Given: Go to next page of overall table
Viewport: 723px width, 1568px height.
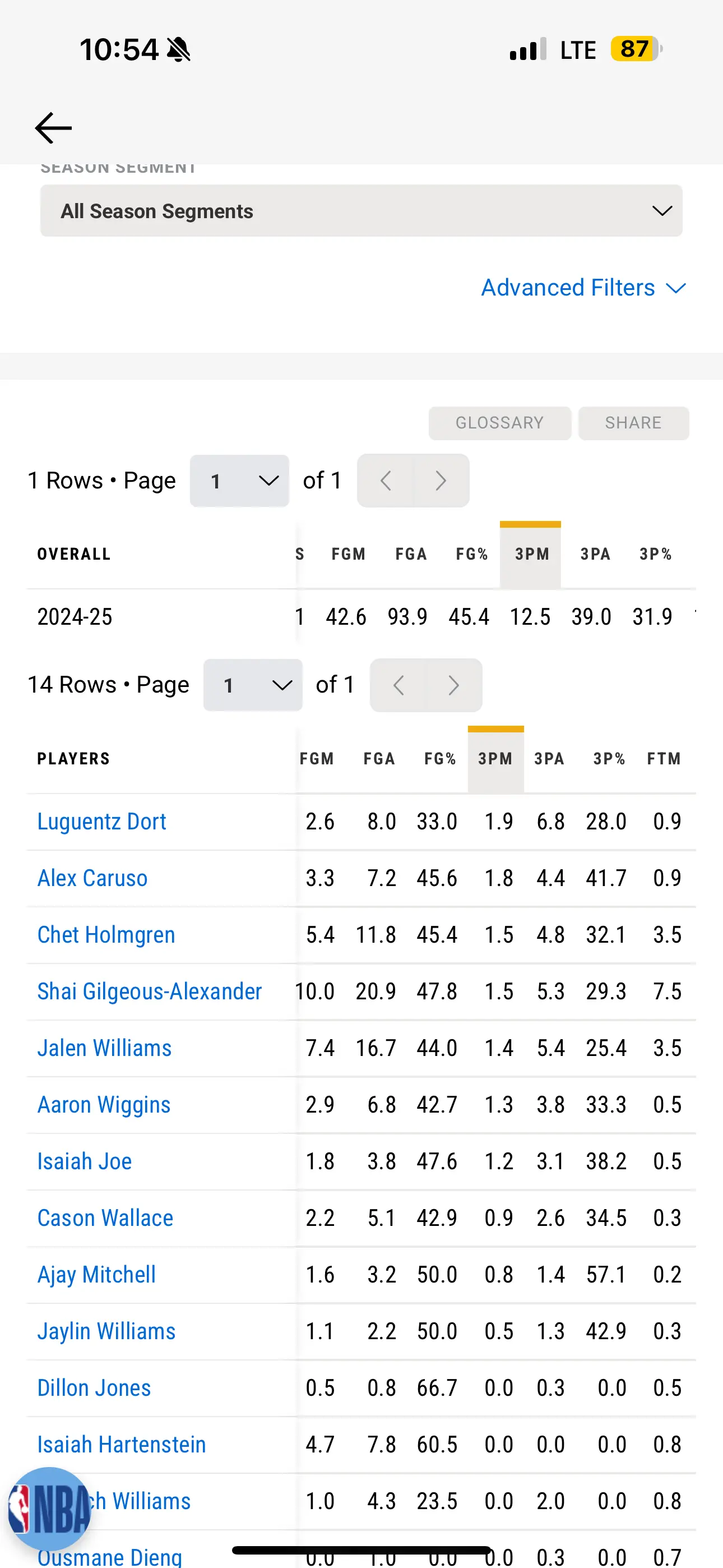Looking at the screenshot, I should click(441, 481).
